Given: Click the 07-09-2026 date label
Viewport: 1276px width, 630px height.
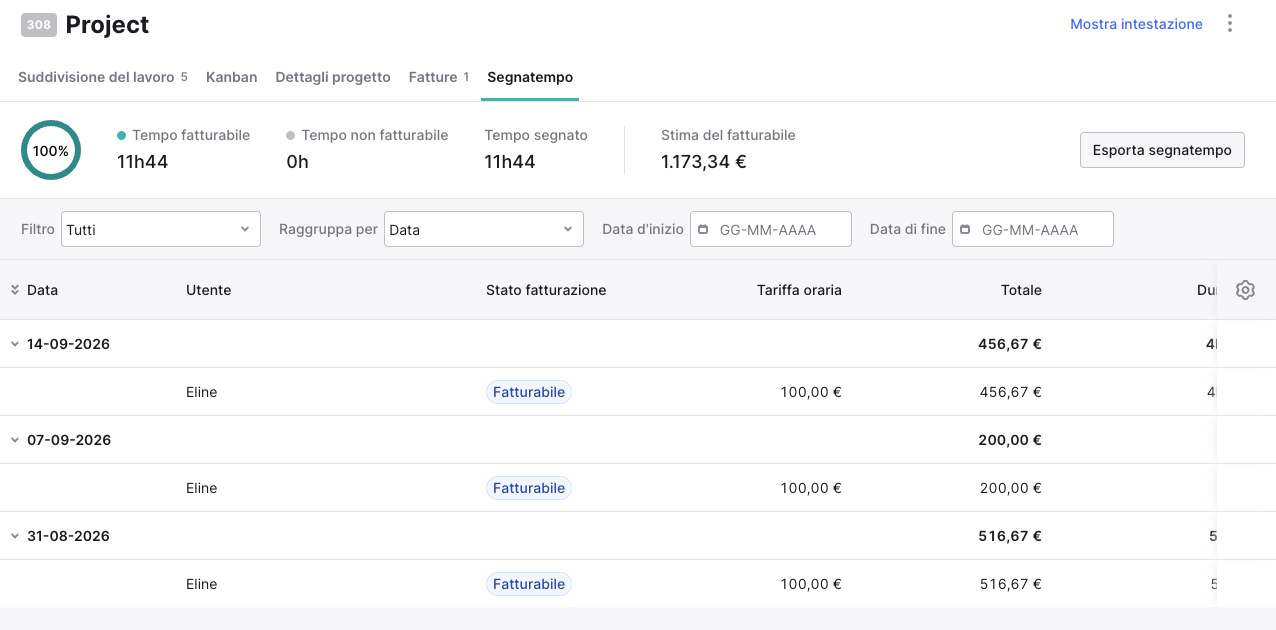Looking at the screenshot, I should tap(68, 440).
